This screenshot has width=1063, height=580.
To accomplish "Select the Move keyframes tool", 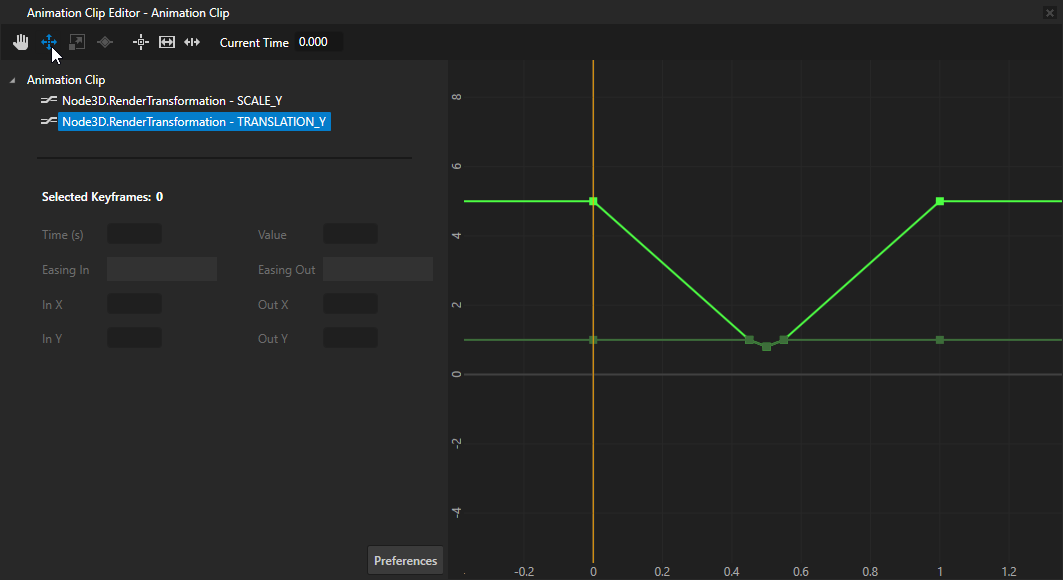I will tap(48, 42).
